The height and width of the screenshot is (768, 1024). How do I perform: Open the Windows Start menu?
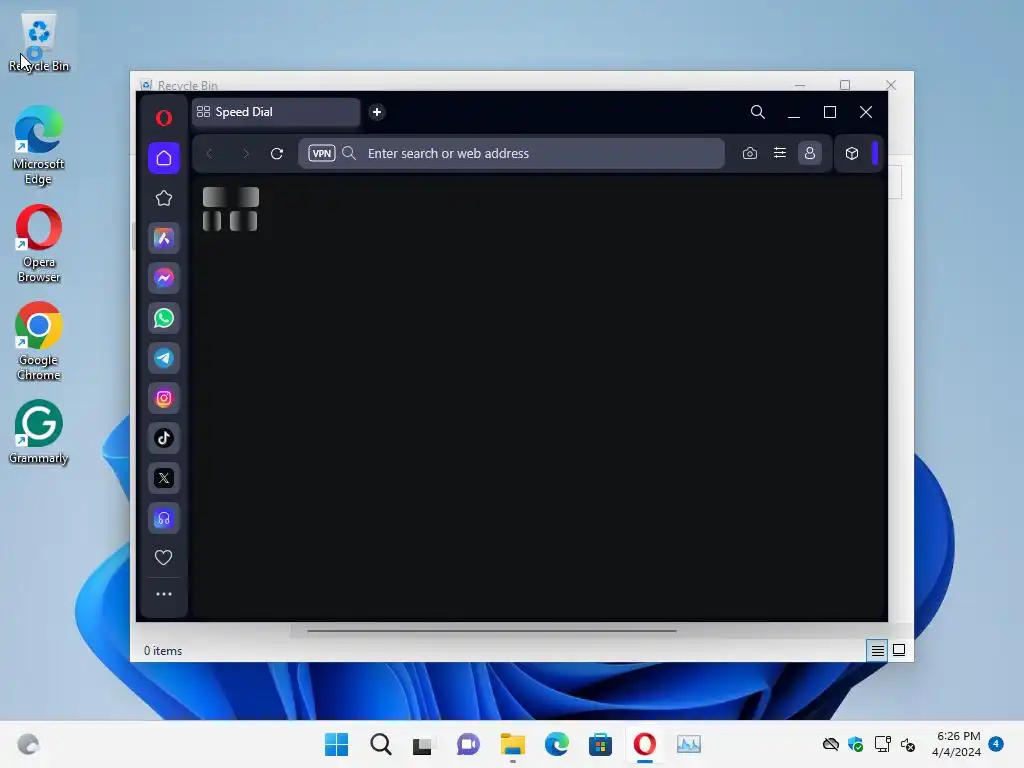pos(336,744)
